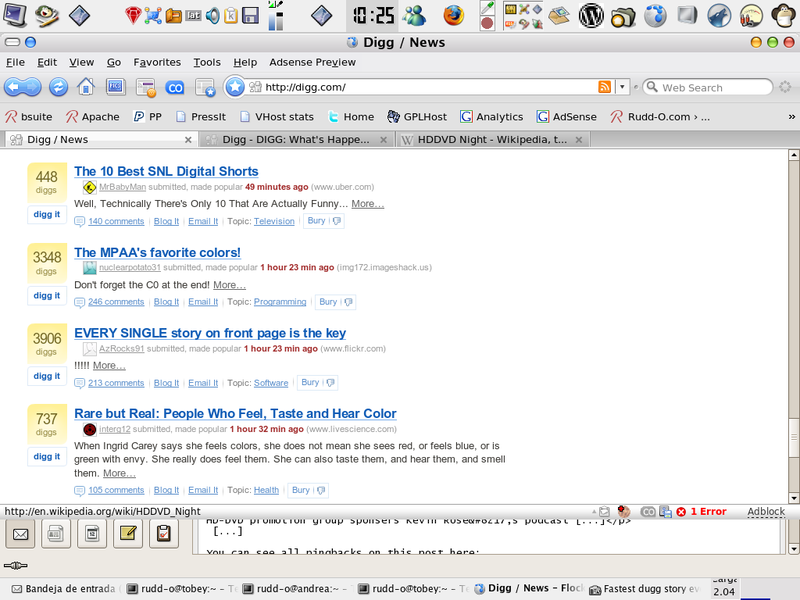Open the GPLHost bookmark

click(417, 117)
